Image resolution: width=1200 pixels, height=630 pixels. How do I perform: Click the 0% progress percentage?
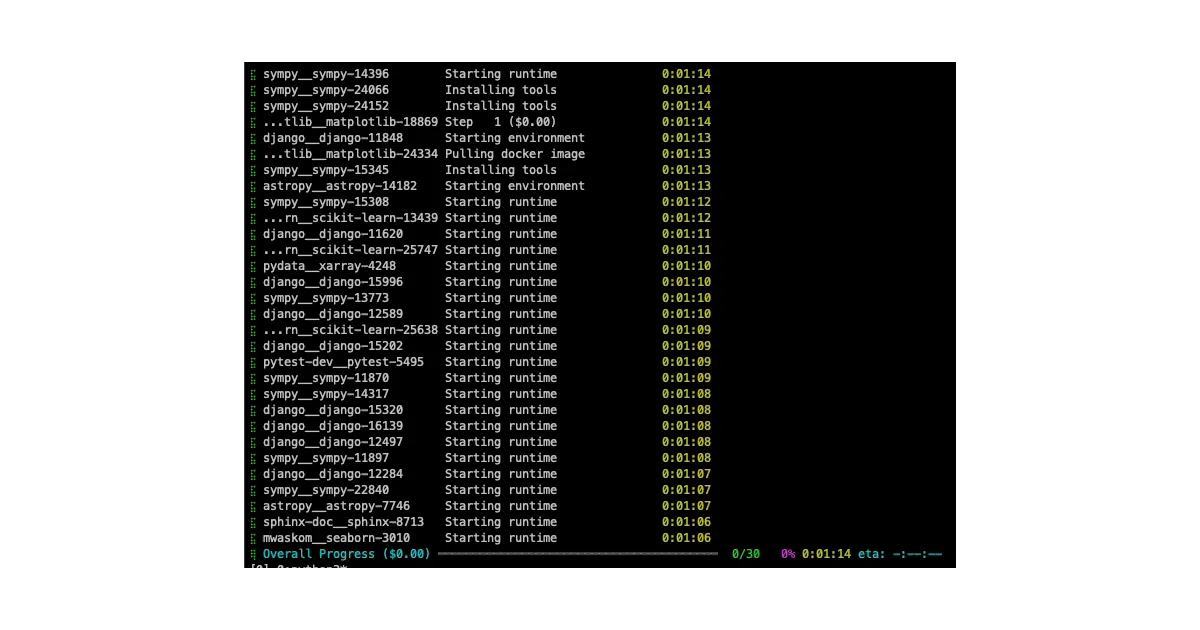click(788, 554)
